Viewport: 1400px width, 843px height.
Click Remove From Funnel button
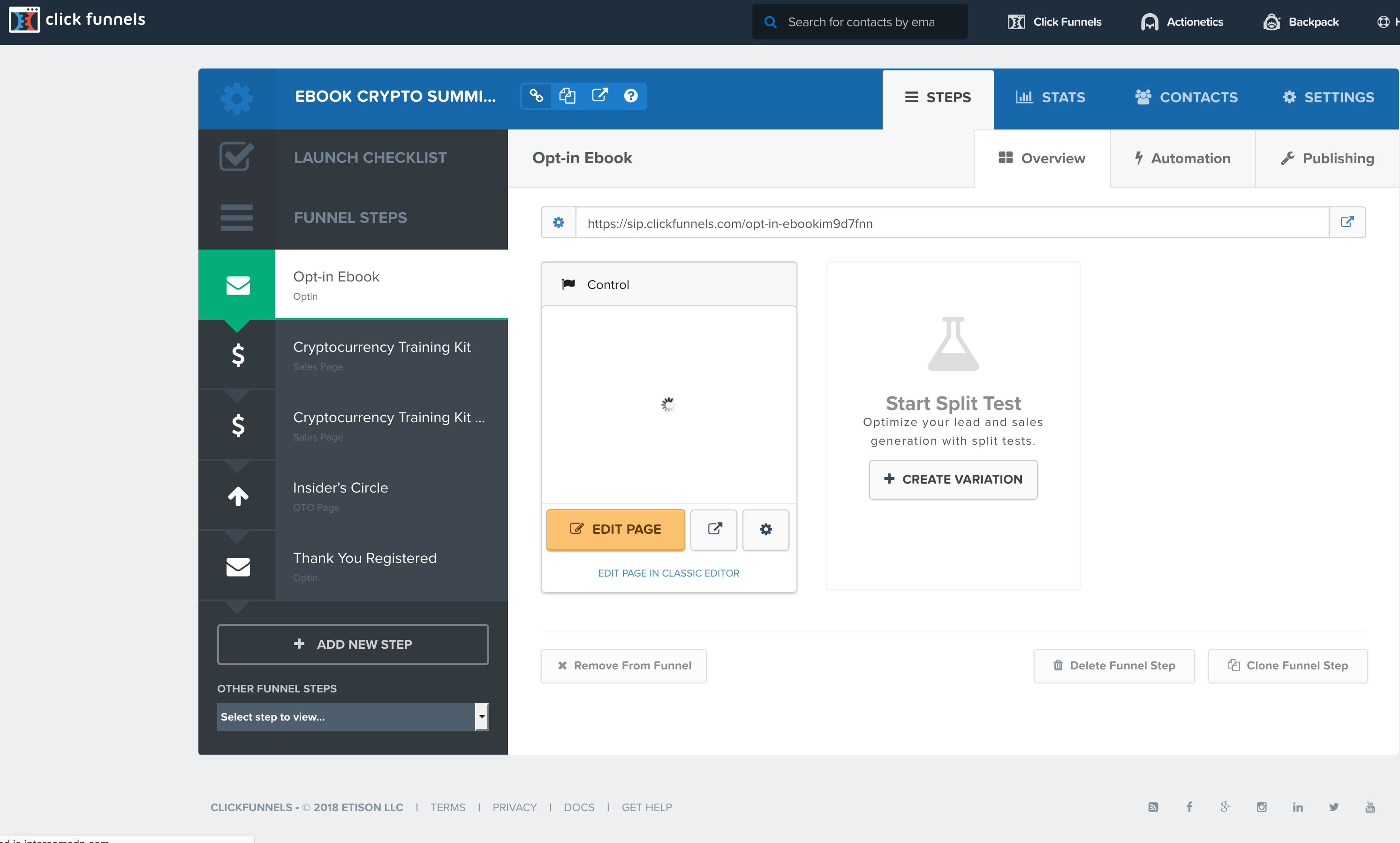[624, 666]
